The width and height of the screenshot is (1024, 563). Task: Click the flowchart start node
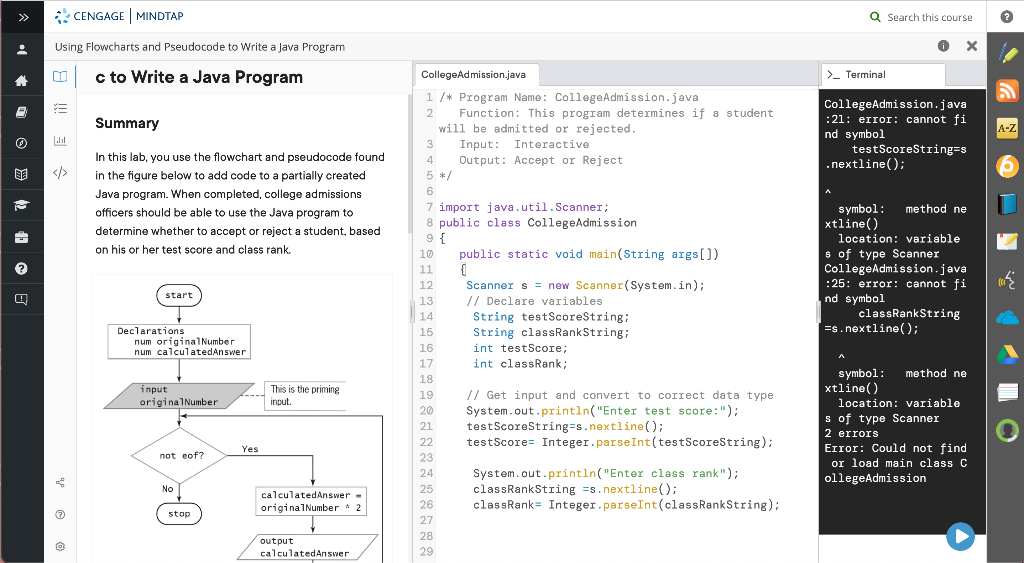[179, 295]
